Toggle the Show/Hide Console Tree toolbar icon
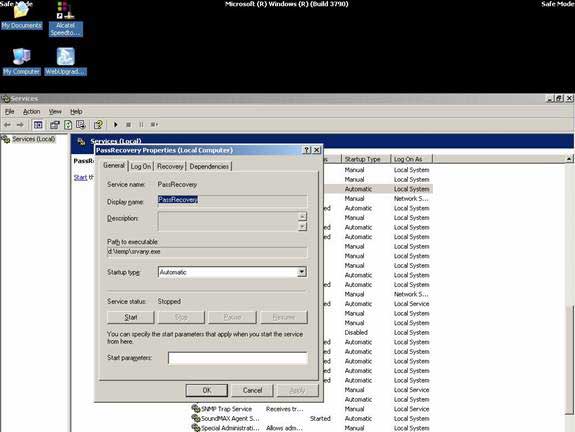Screen dimensions: 575x432 point(38,125)
